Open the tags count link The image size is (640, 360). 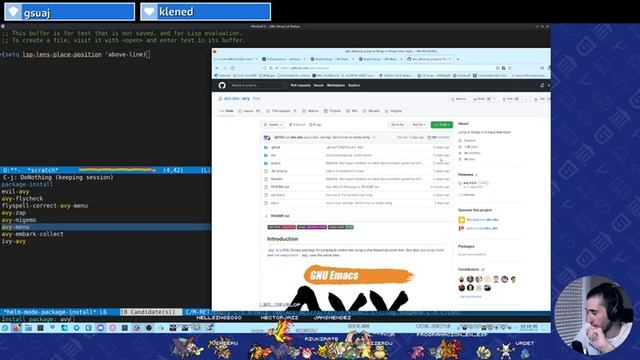tap(316, 124)
